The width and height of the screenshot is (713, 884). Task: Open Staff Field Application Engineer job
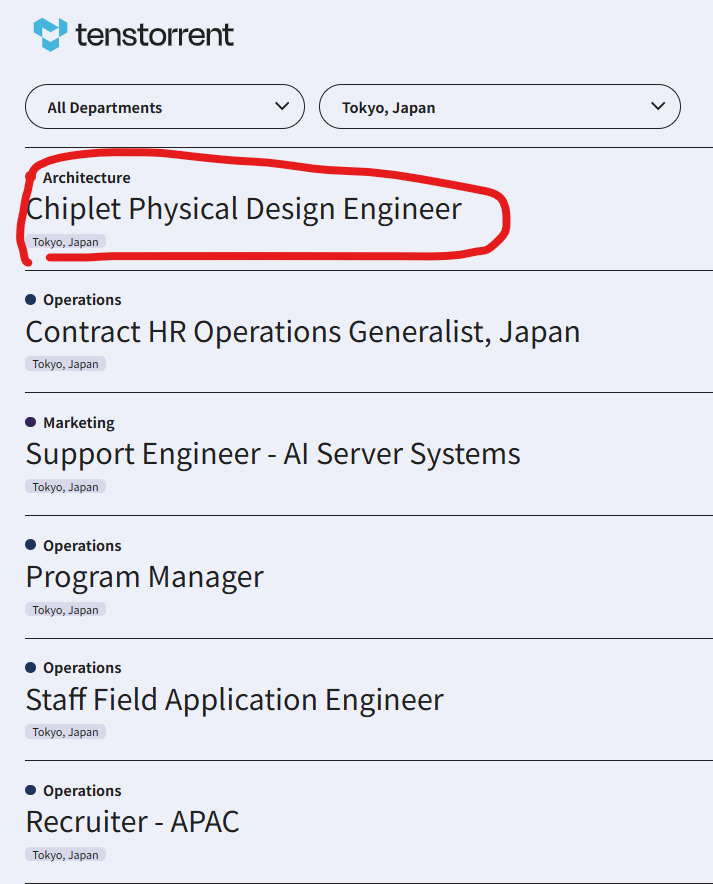point(234,700)
